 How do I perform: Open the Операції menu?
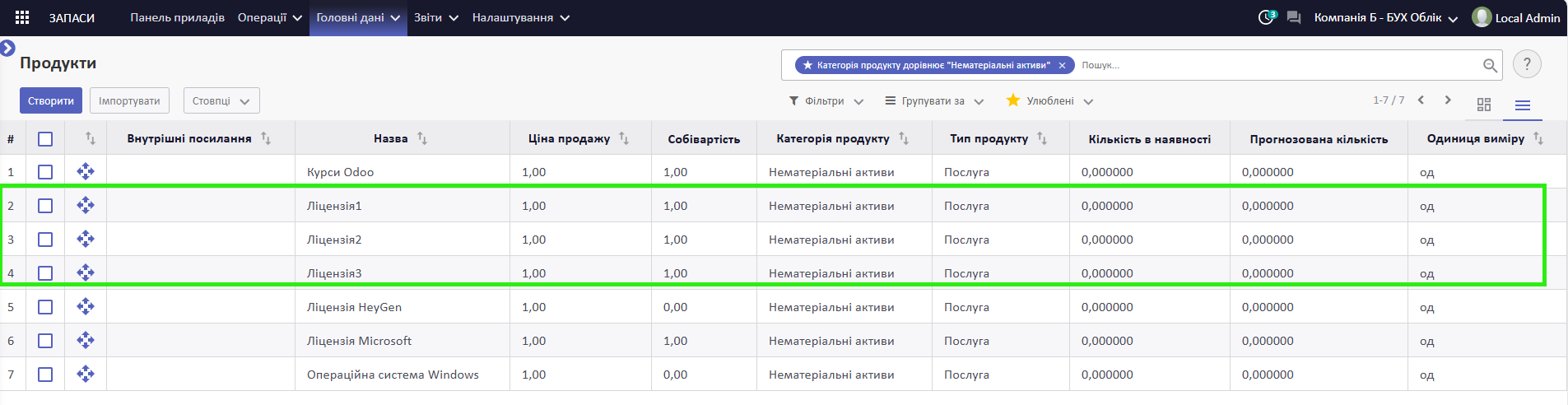click(x=270, y=17)
